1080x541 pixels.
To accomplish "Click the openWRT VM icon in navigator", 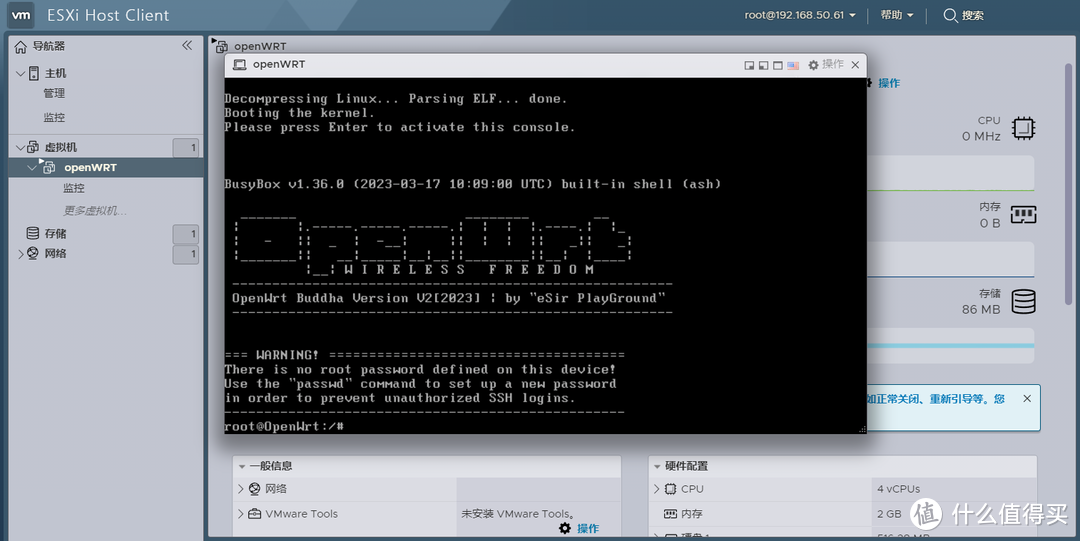I will tap(48, 167).
